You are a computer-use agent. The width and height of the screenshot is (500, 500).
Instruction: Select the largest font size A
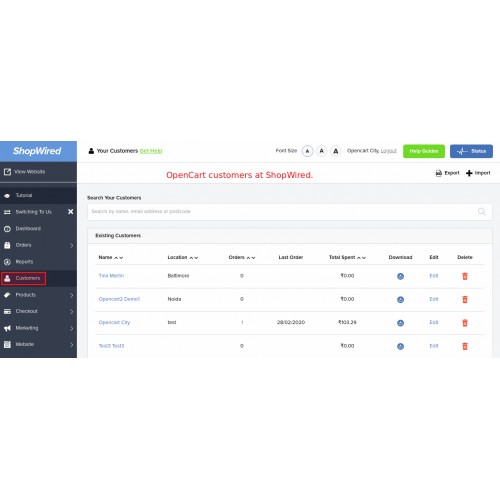336,151
